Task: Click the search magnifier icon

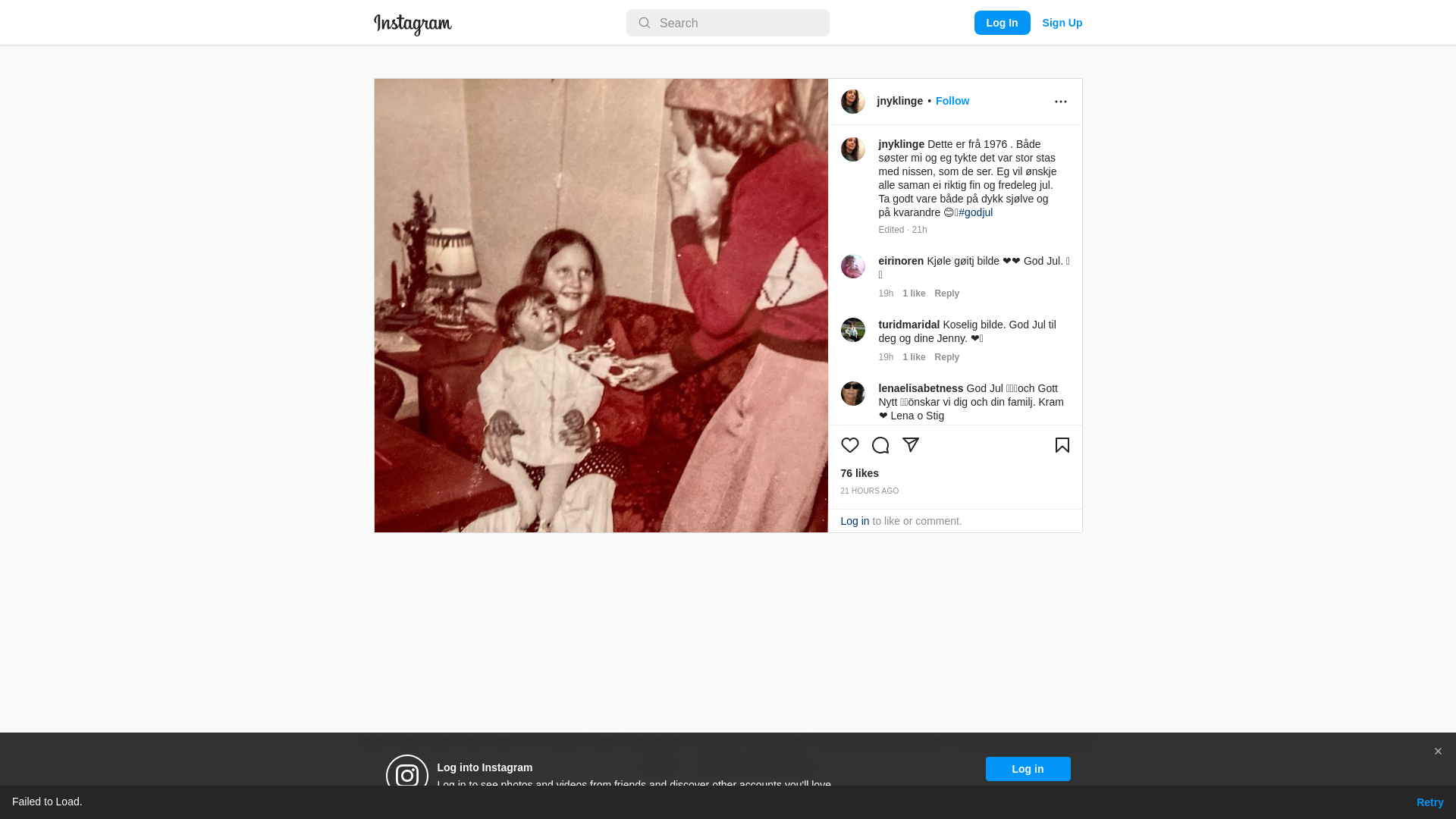Action: pos(644,23)
